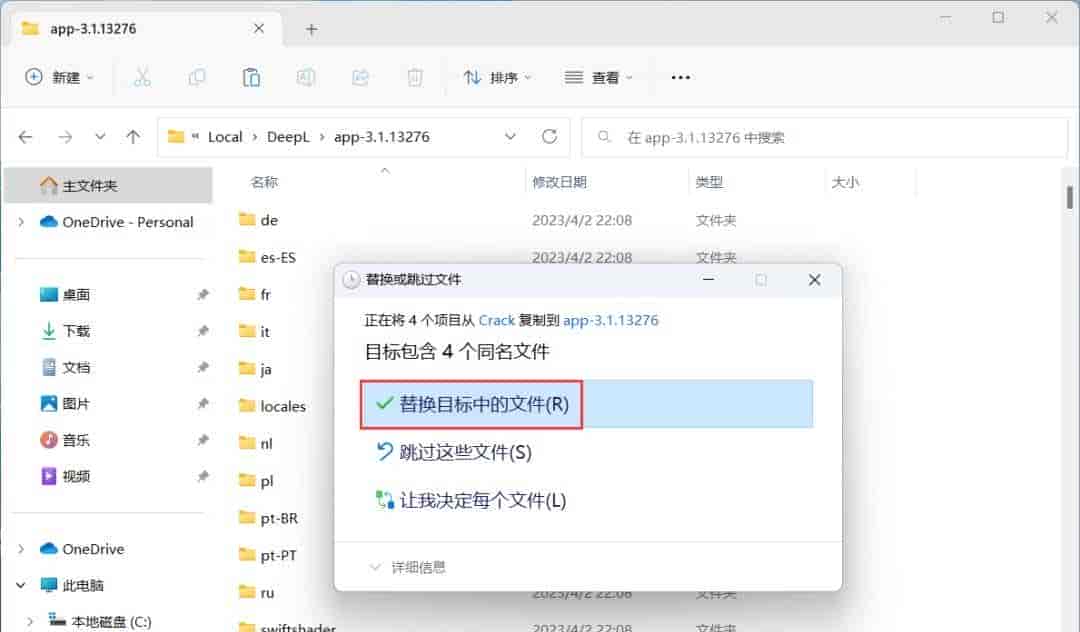Open recent locations chevron beside forward arrow
Image resolution: width=1080 pixels, height=632 pixels.
pyautogui.click(x=100, y=136)
